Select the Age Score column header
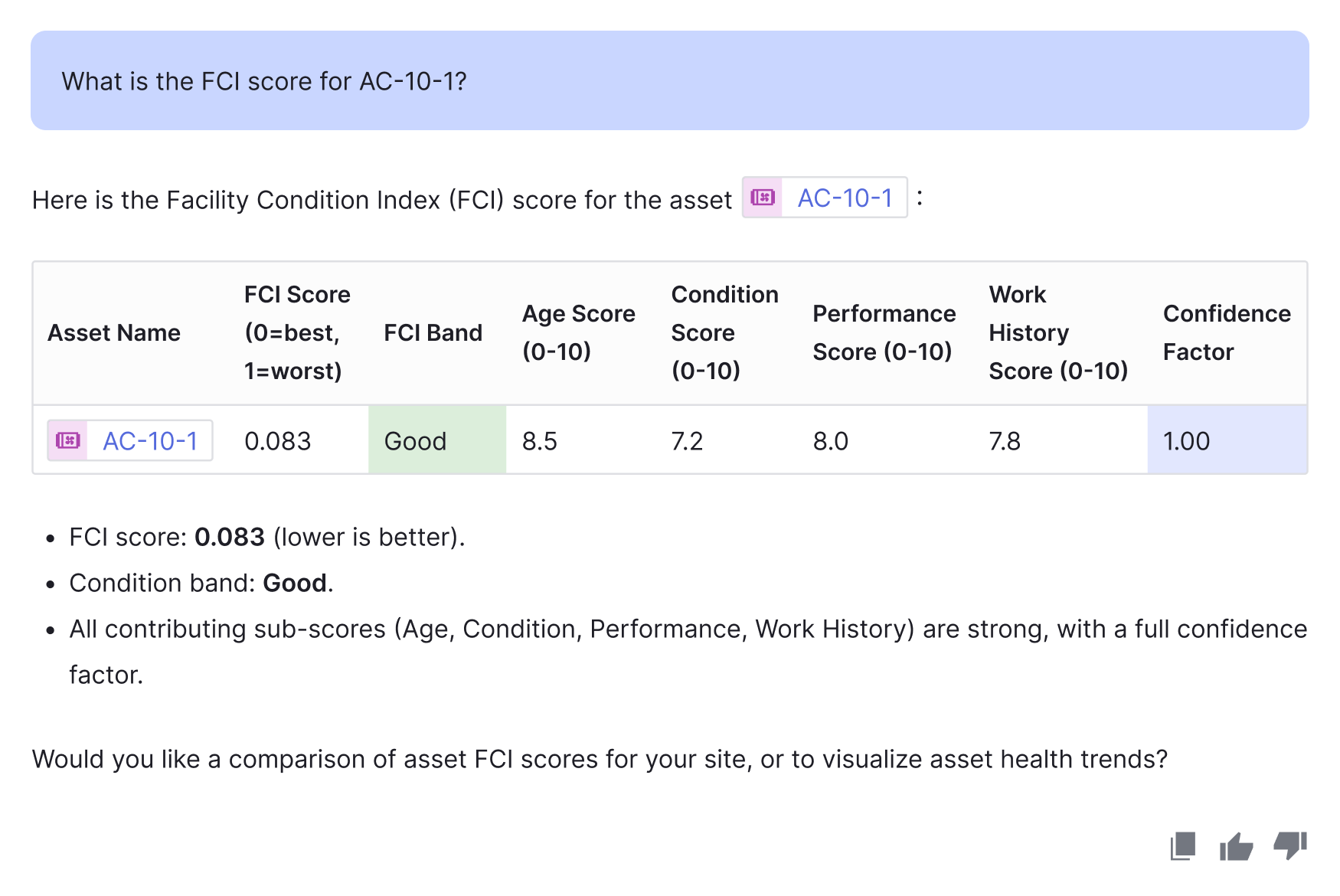1340x896 pixels. (x=579, y=332)
